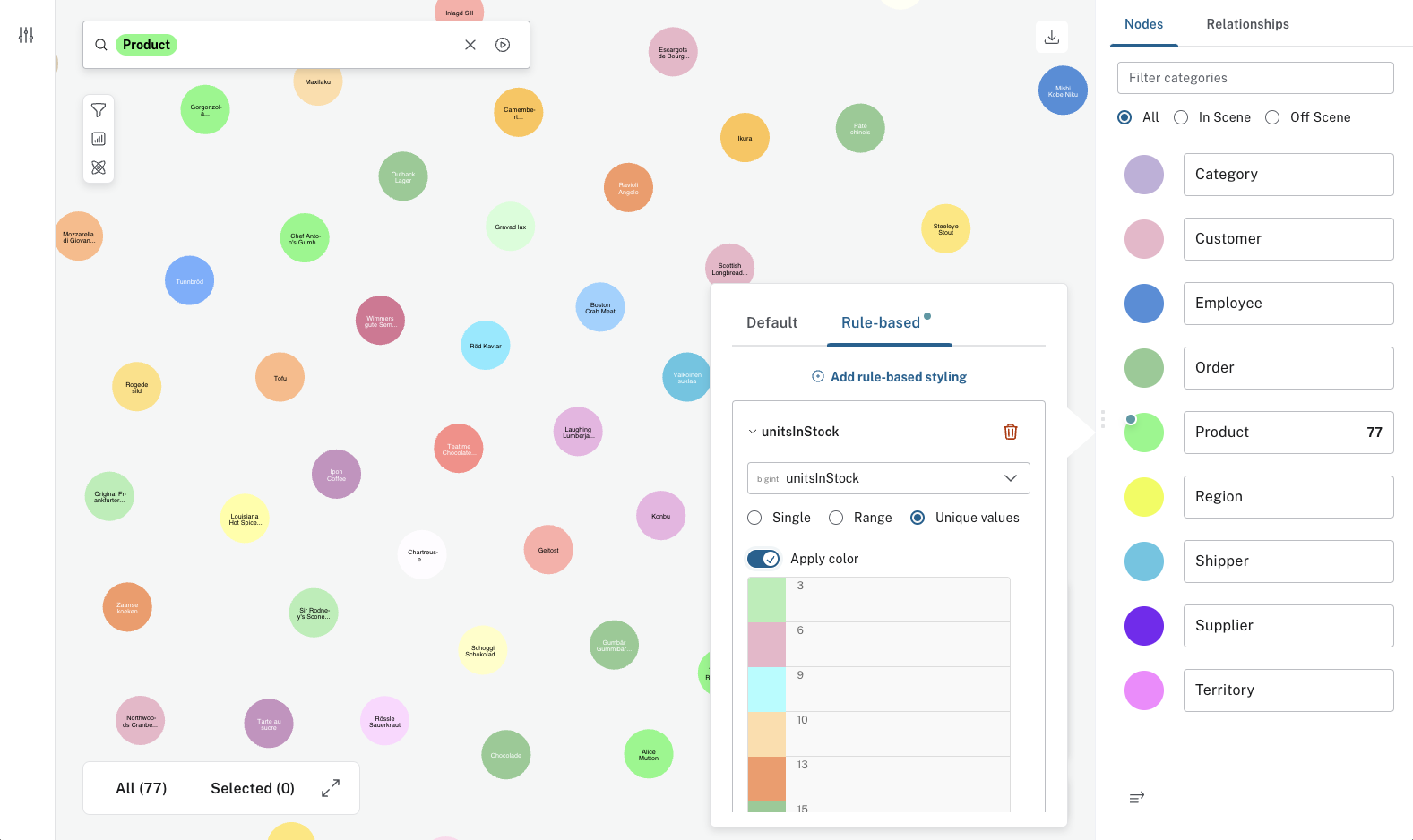Viewport: 1413px width, 840px height.
Task: Select the Boston Crab Meat node
Action: point(600,308)
